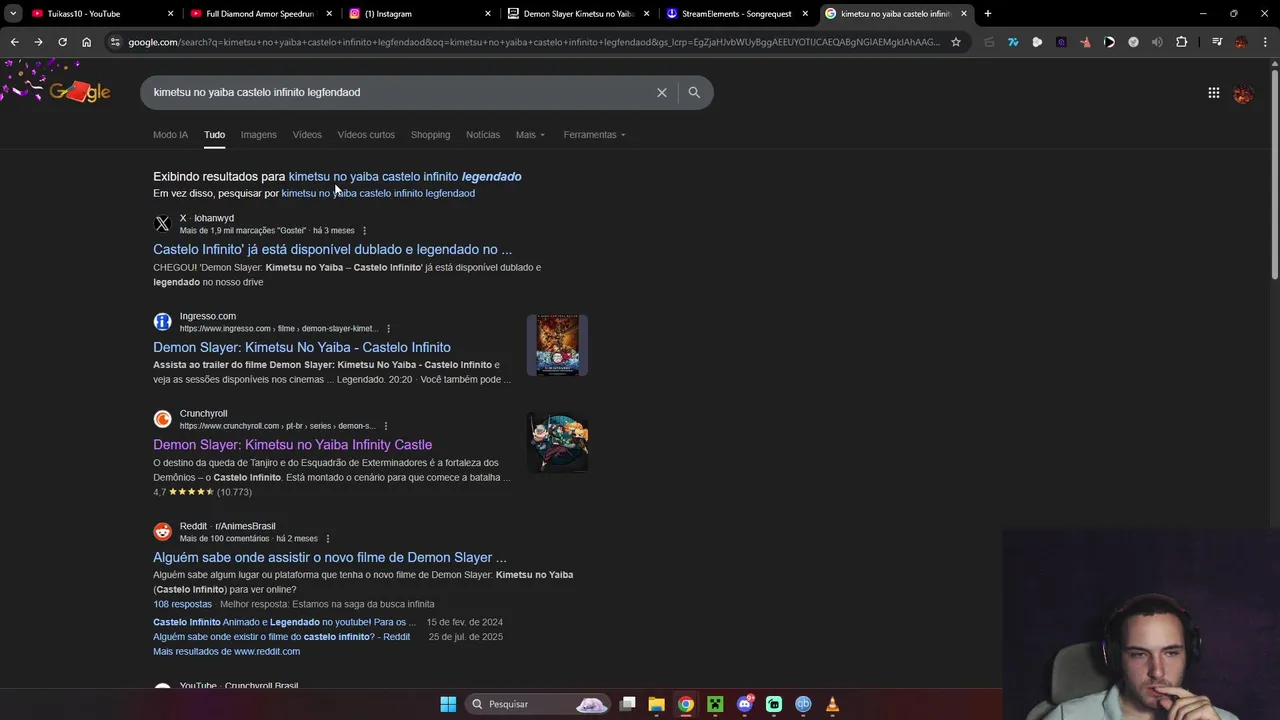Viewport: 1280px width, 720px height.
Task: Open Minecraft from the taskbar
Action: [715, 704]
